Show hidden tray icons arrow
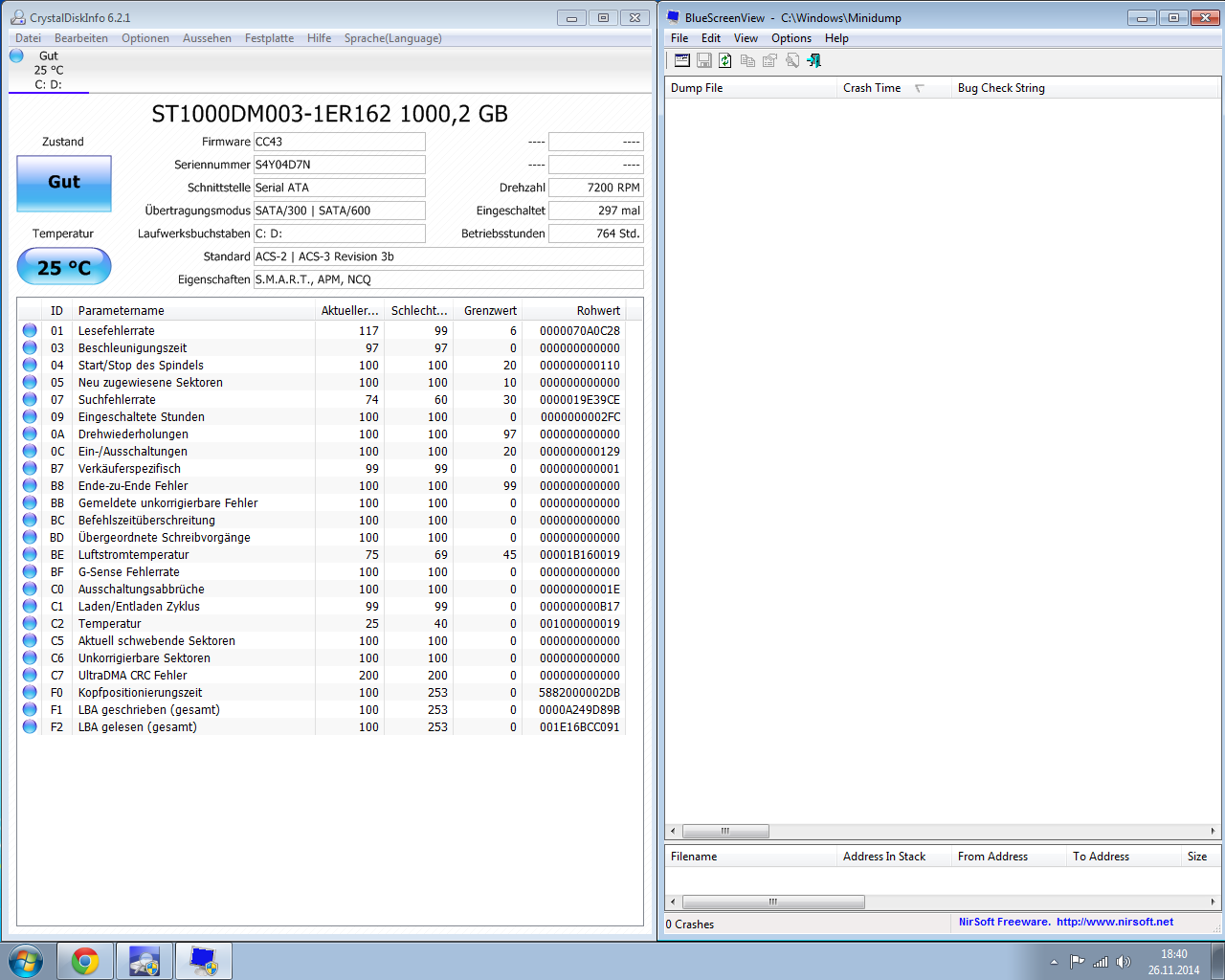This screenshot has height=980, width=1225. click(x=1054, y=962)
